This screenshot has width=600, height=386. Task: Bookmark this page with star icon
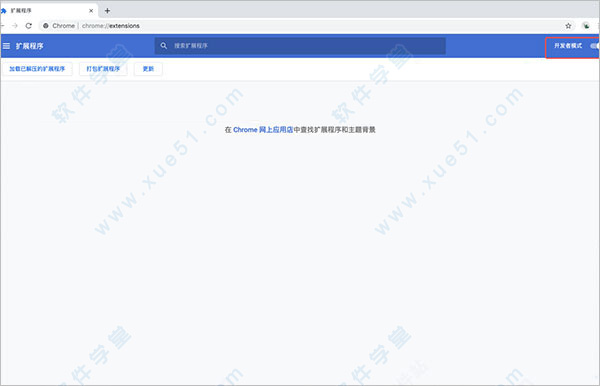click(568, 26)
